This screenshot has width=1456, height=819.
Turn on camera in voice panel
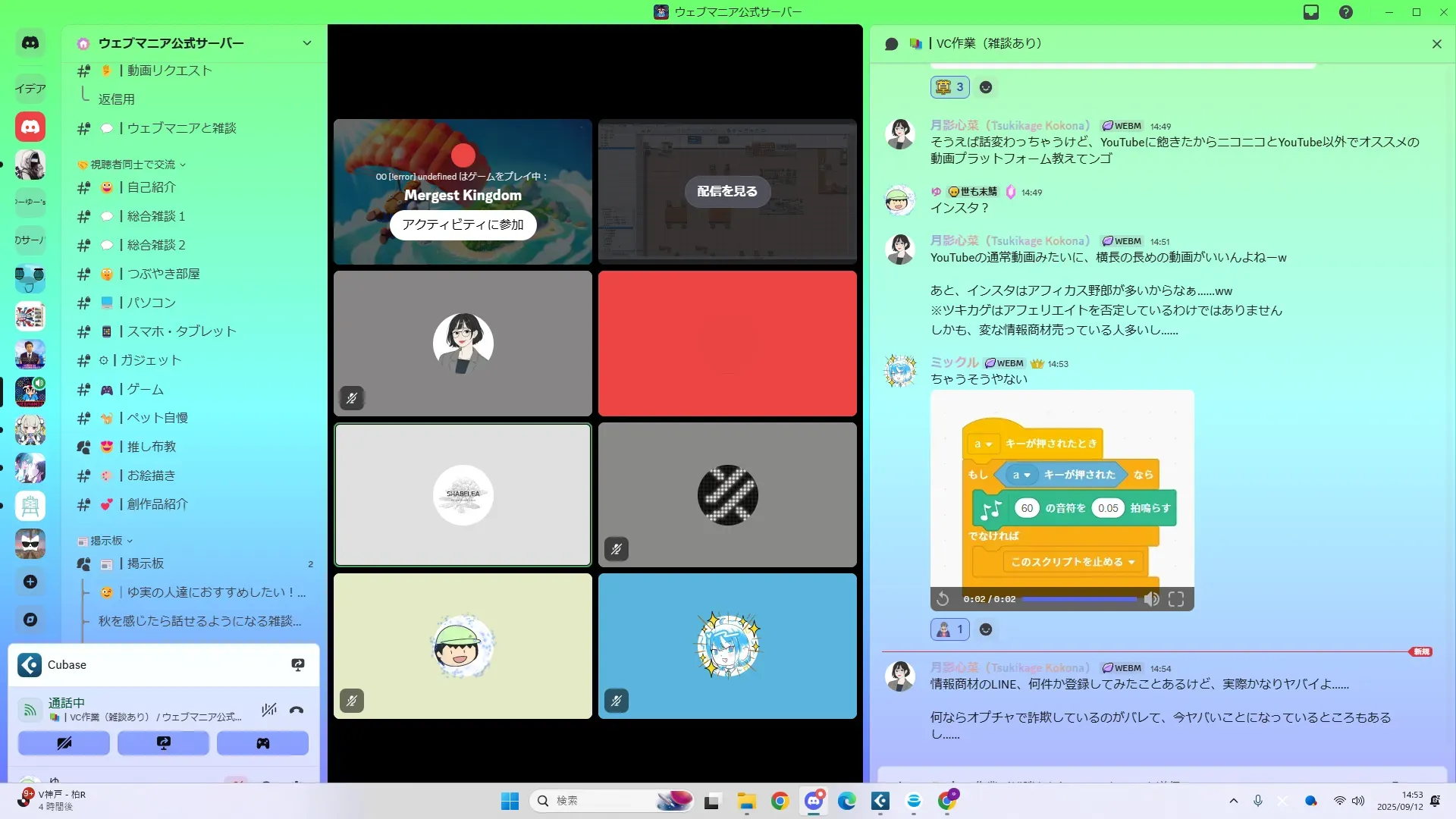(64, 743)
